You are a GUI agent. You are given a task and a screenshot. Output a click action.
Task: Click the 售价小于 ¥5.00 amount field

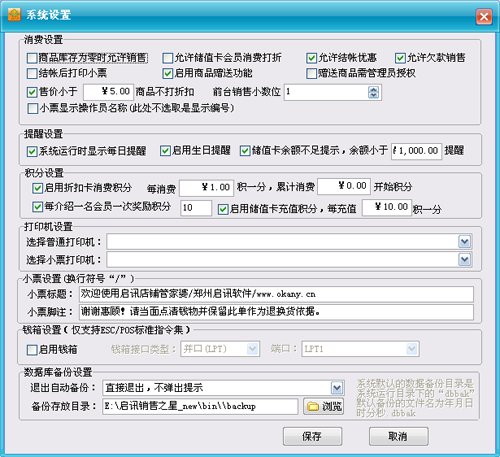click(109, 92)
